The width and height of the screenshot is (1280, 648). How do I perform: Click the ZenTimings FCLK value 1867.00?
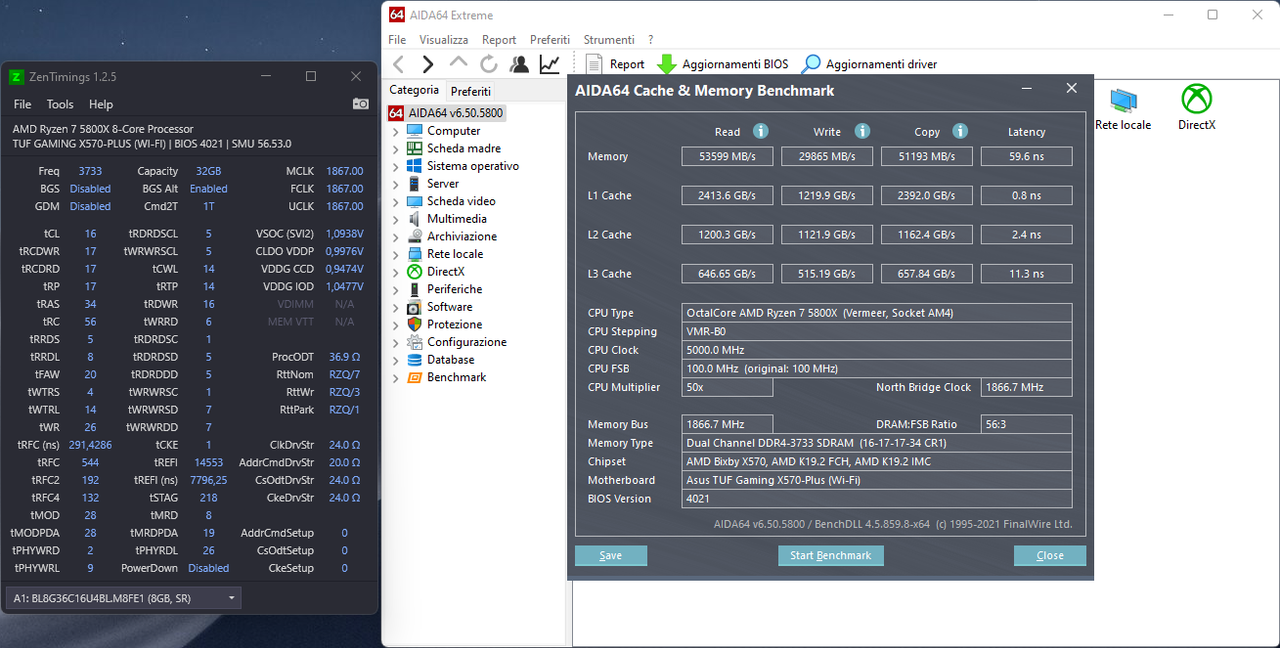coord(344,188)
